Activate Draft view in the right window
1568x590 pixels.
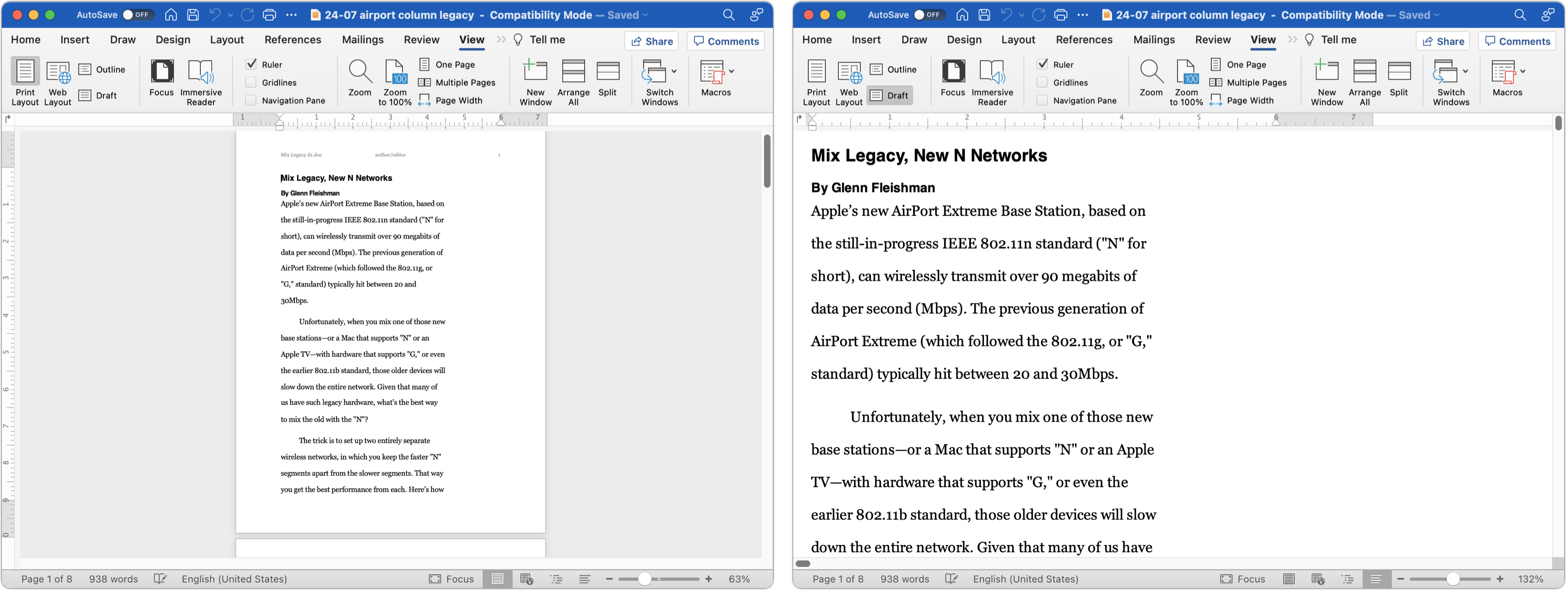(x=889, y=95)
